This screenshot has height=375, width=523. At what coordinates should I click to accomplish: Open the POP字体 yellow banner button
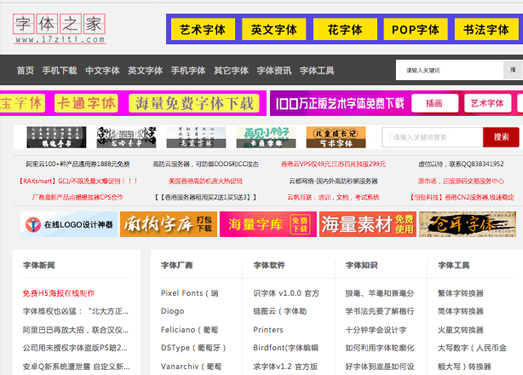pos(416,29)
